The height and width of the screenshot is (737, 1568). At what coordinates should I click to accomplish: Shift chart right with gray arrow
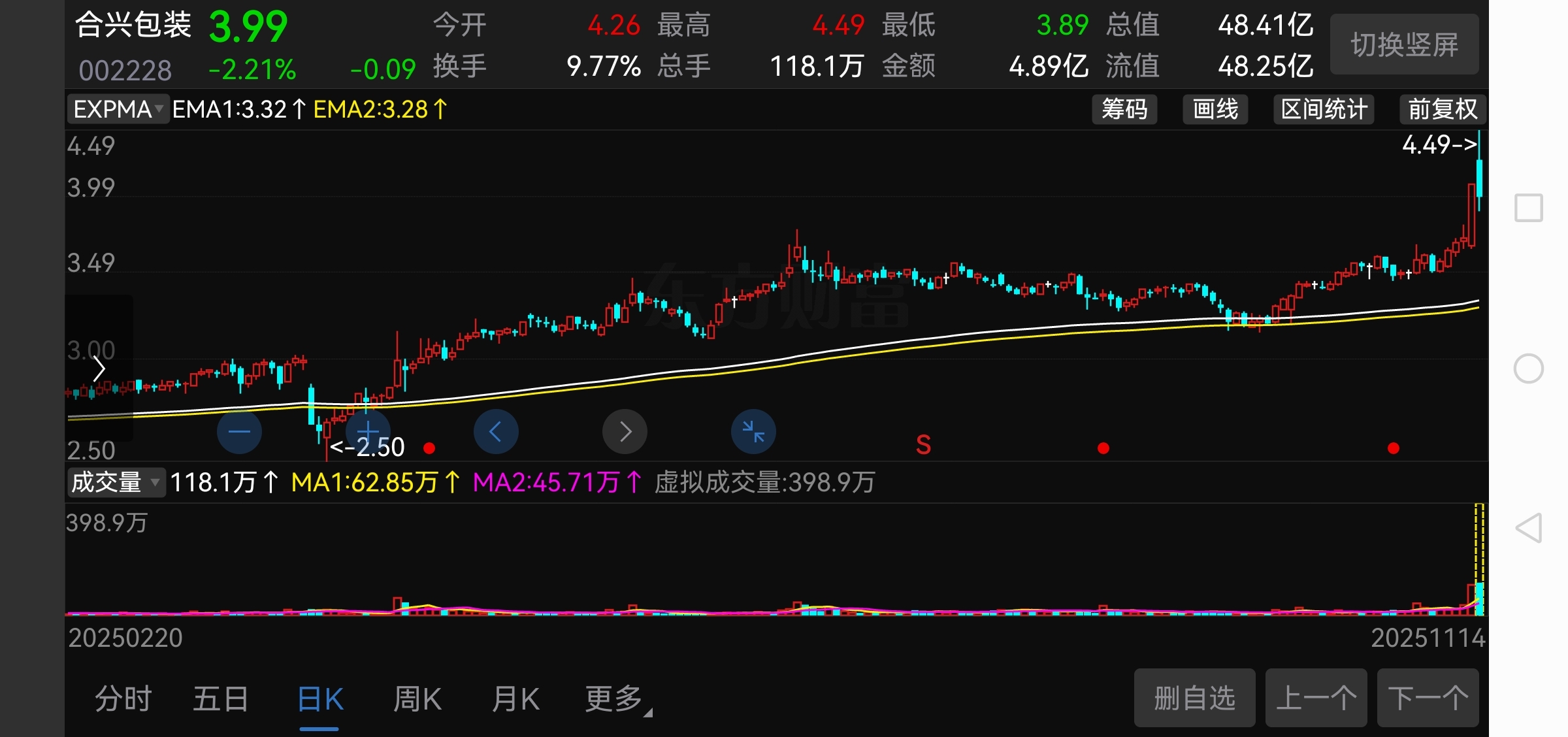625,432
